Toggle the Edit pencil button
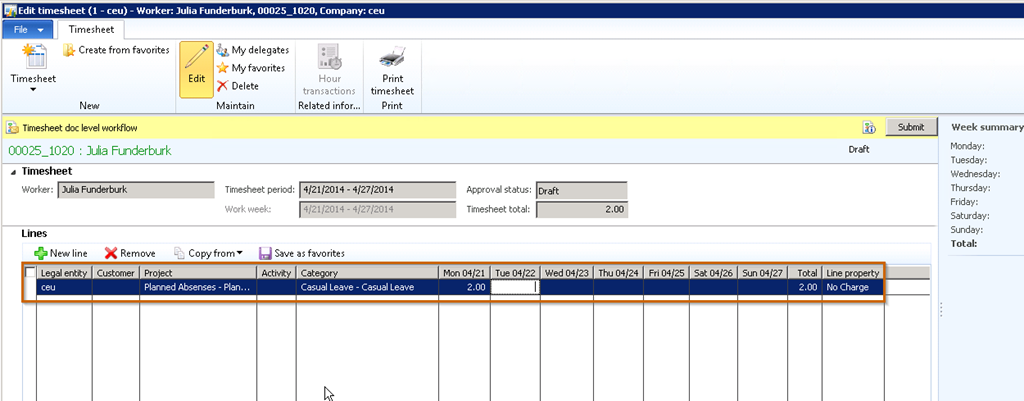Screen dimensions: 1024x401 click(196, 68)
